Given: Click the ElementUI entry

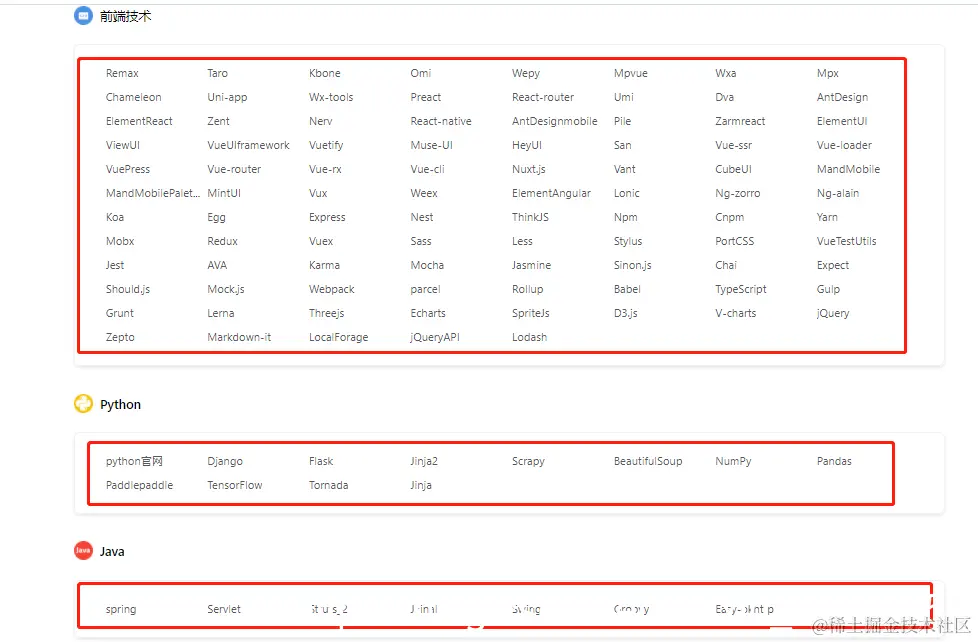Looking at the screenshot, I should pyautogui.click(x=842, y=121).
